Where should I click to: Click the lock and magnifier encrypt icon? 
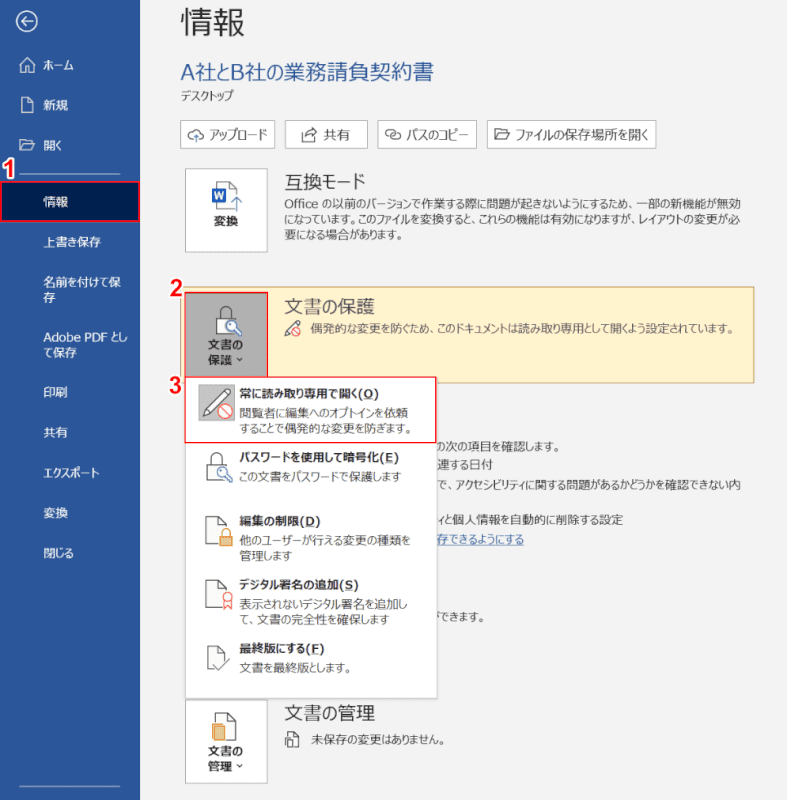(x=219, y=467)
